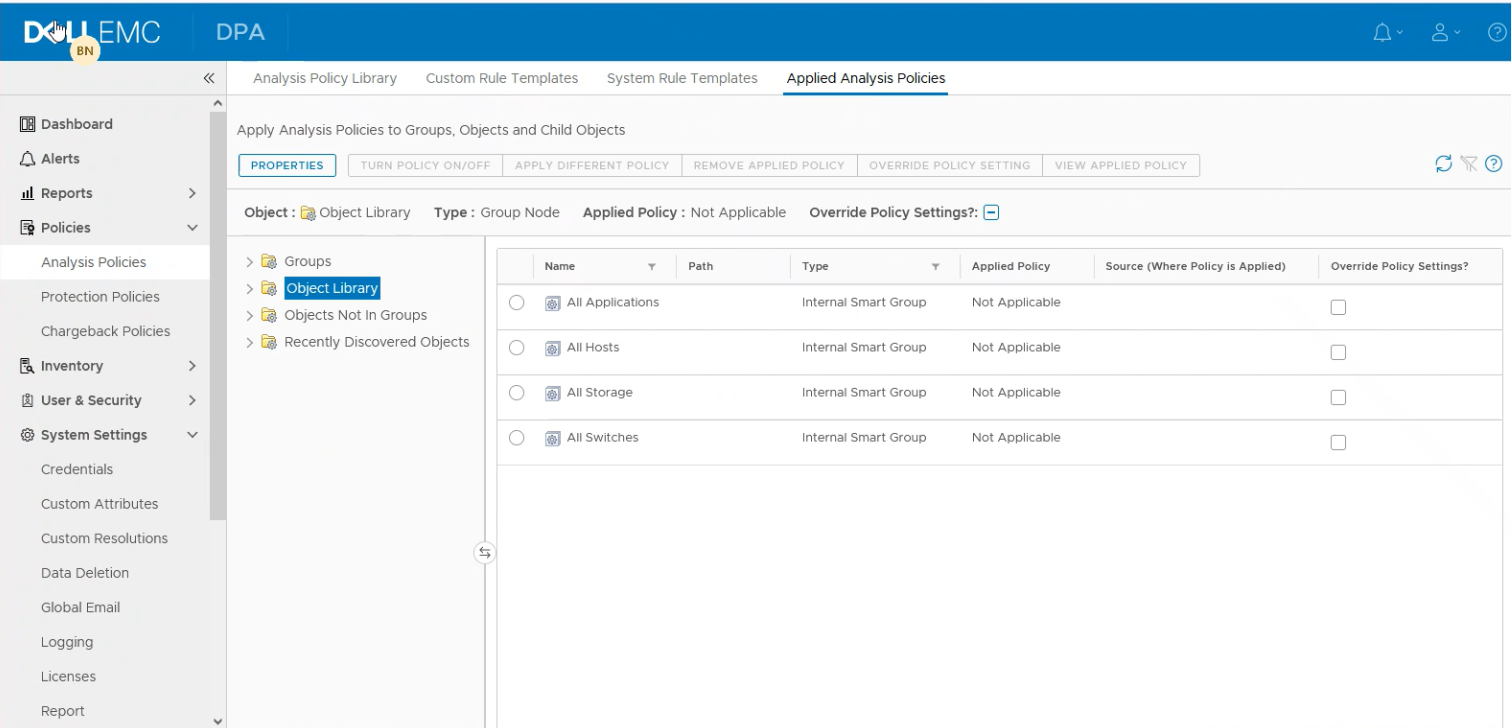
Task: Refresh the applied policies list
Action: (x=1441, y=163)
